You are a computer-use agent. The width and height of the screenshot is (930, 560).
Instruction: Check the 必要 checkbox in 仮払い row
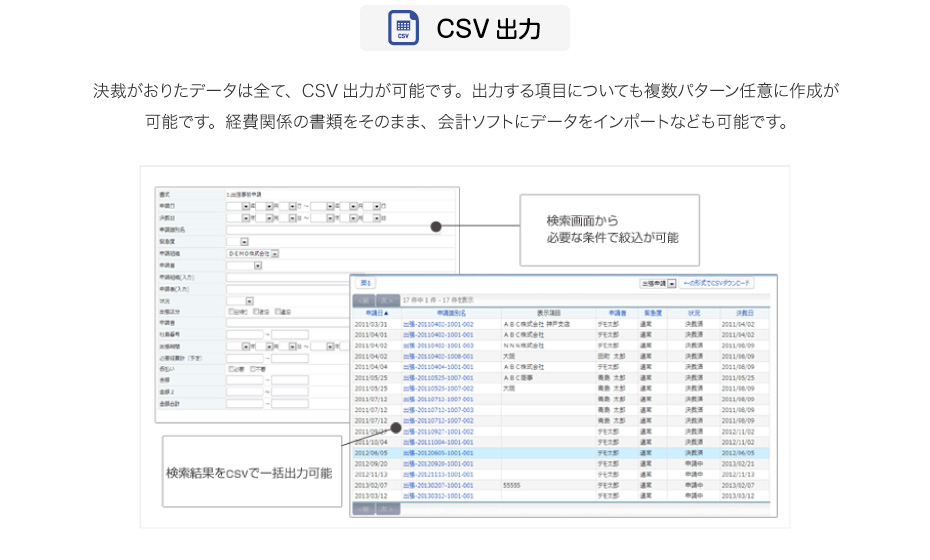pos(230,369)
